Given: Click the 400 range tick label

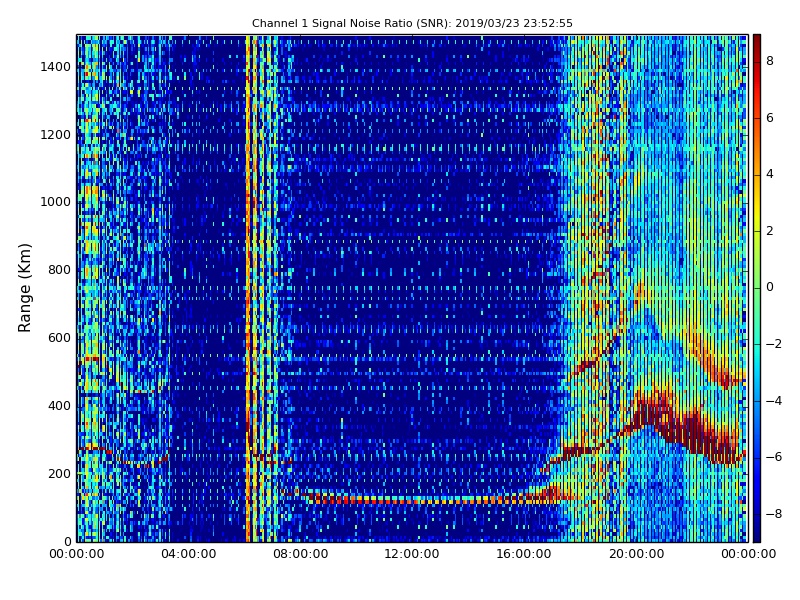Looking at the screenshot, I should tap(59, 406).
